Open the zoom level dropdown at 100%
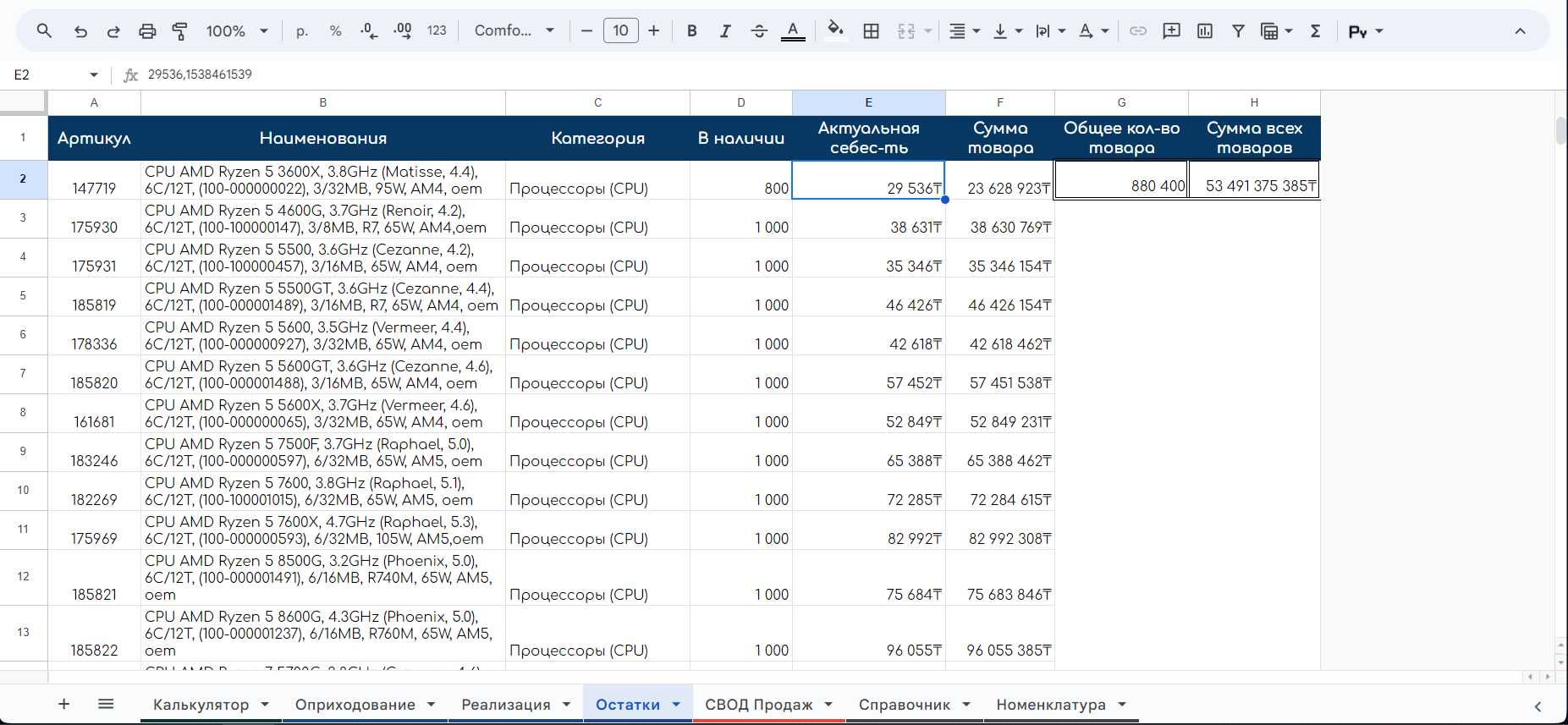Image resolution: width=1568 pixels, height=725 pixels. [237, 30]
